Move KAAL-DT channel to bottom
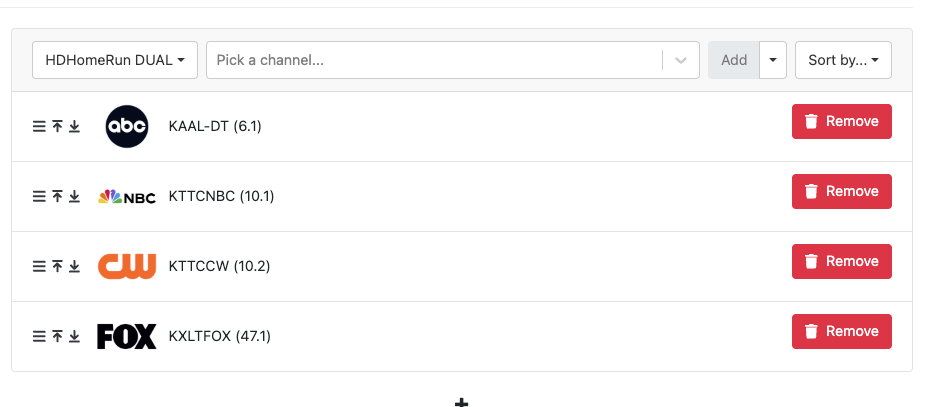937x407 pixels. coord(74,127)
